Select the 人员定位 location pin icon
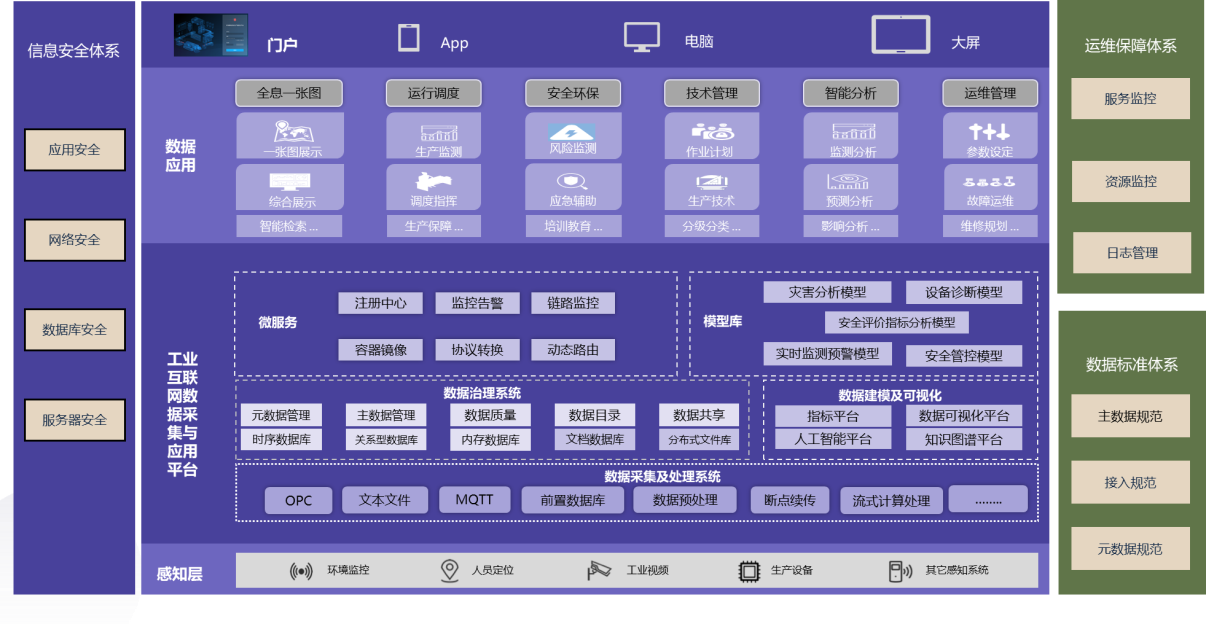 pos(450,571)
